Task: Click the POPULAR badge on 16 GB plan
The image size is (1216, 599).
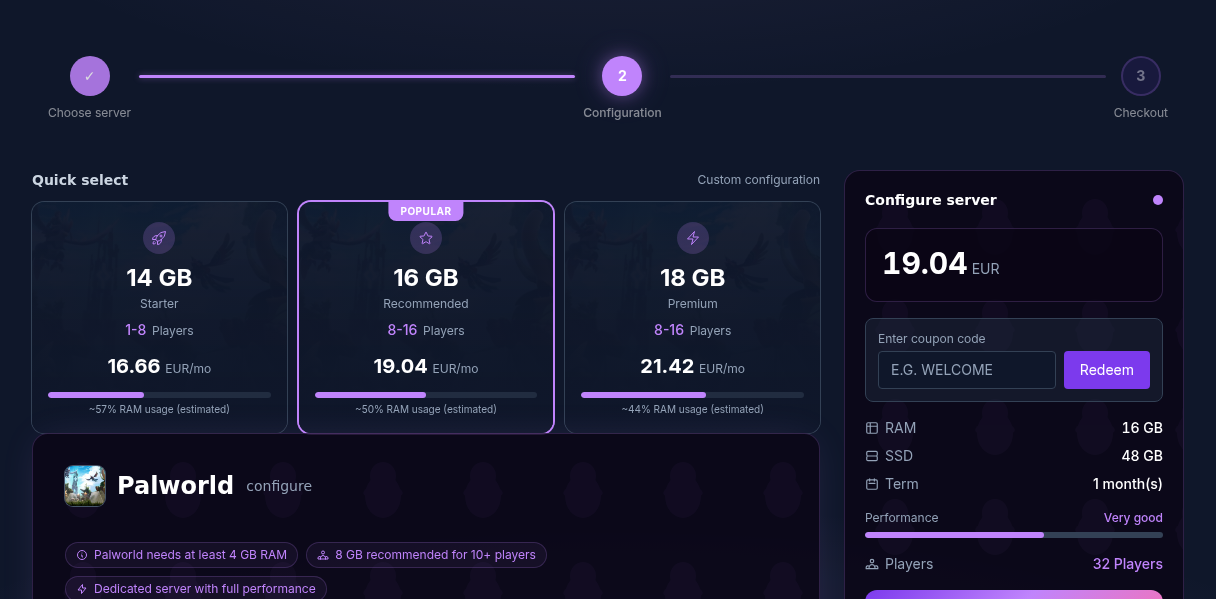Action: (426, 211)
